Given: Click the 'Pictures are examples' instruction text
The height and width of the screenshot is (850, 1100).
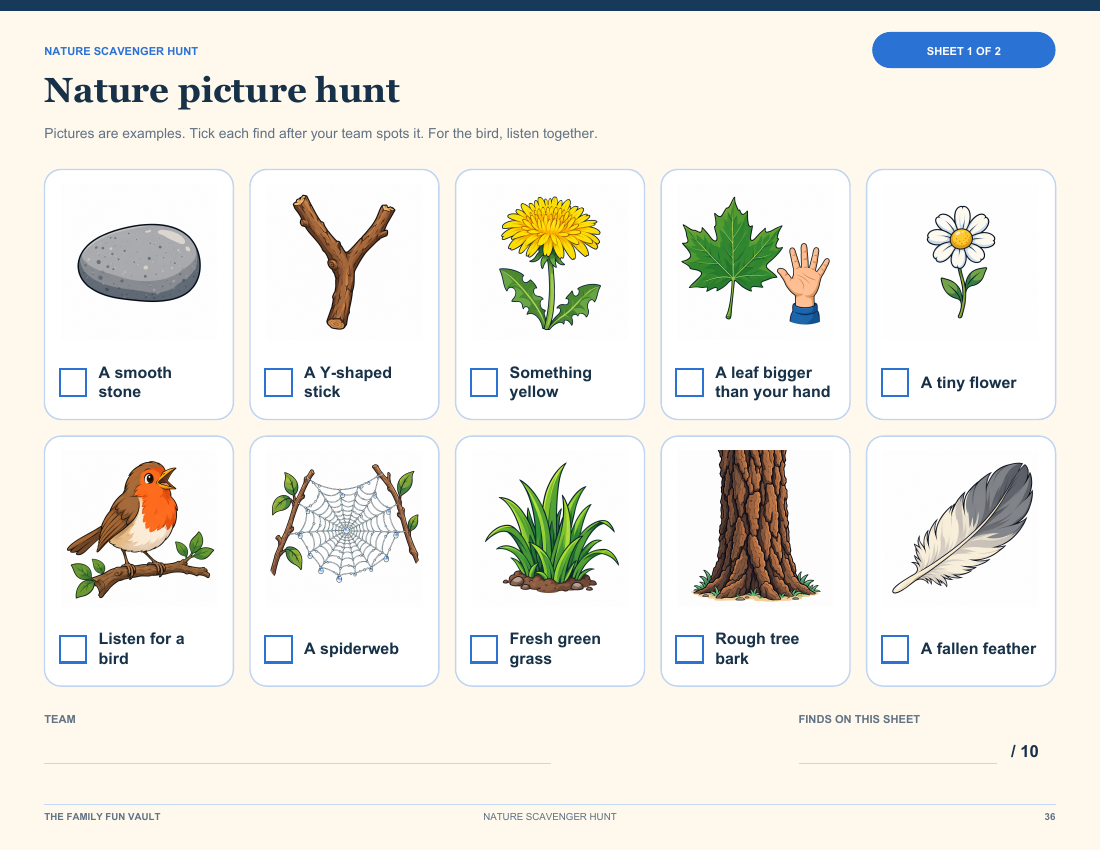Looking at the screenshot, I should tap(321, 133).
